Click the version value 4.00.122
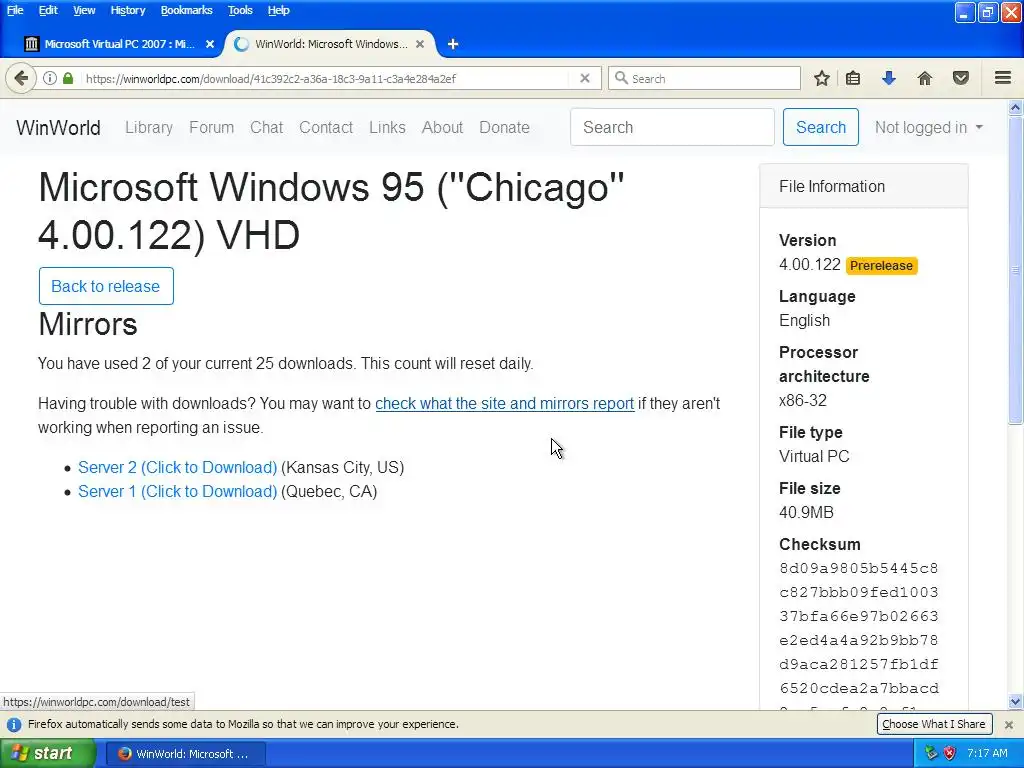Screen dimensions: 1024x768 click(x=809, y=264)
